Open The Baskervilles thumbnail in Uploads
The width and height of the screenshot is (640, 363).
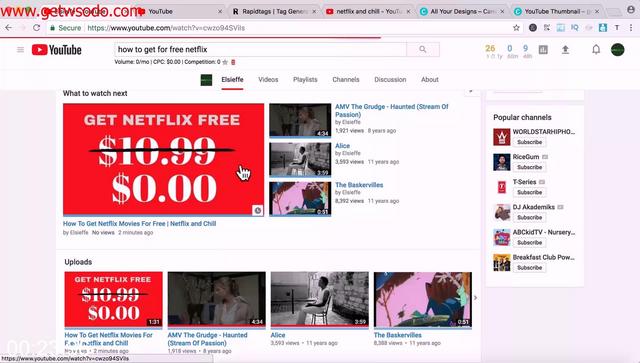coord(423,299)
